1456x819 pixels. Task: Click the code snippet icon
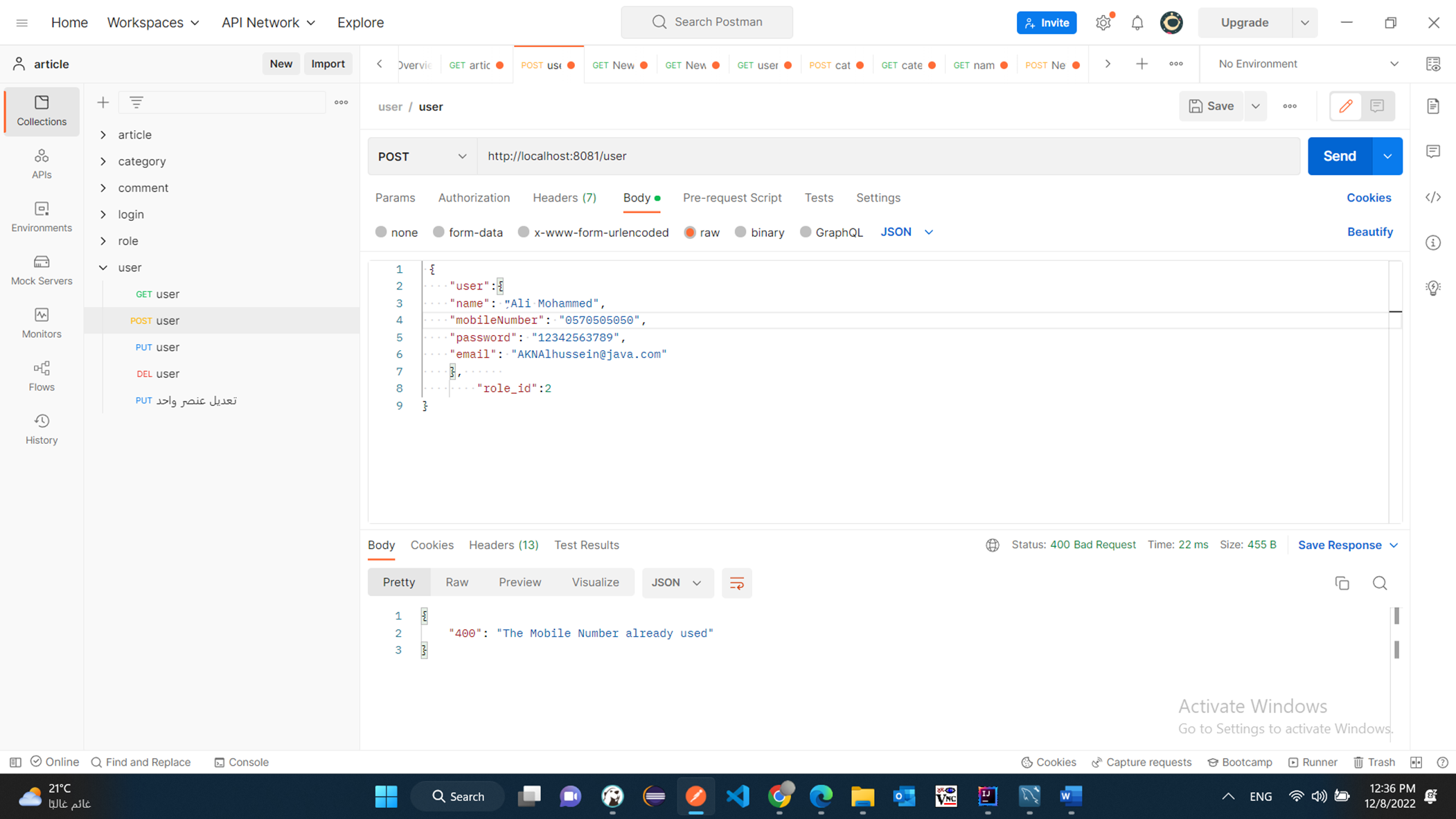point(1433,197)
